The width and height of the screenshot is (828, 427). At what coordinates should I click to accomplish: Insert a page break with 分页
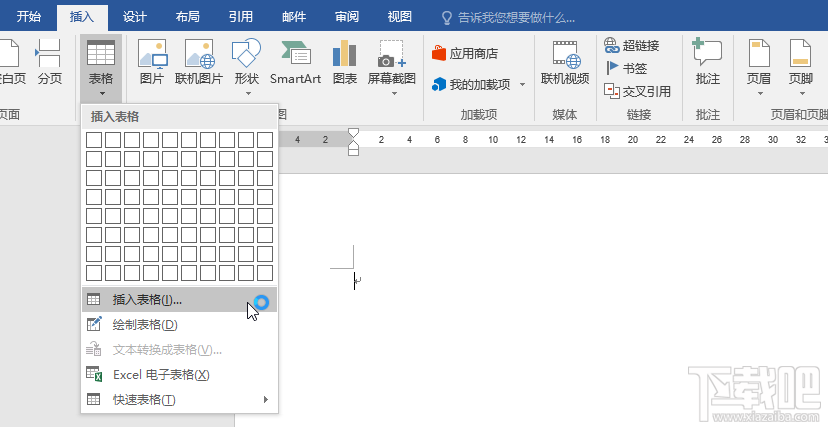50,62
